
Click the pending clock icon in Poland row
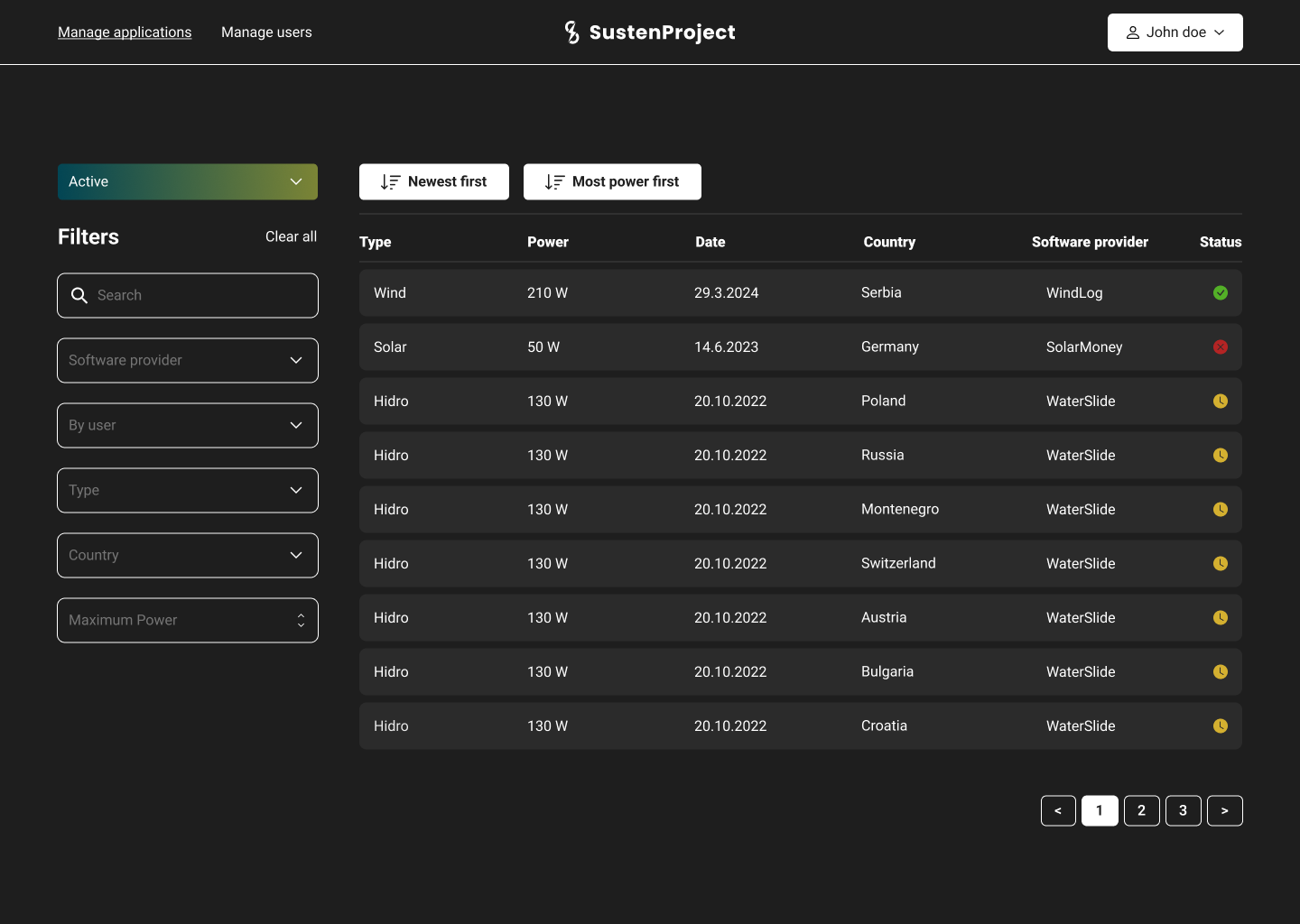tap(1220, 402)
